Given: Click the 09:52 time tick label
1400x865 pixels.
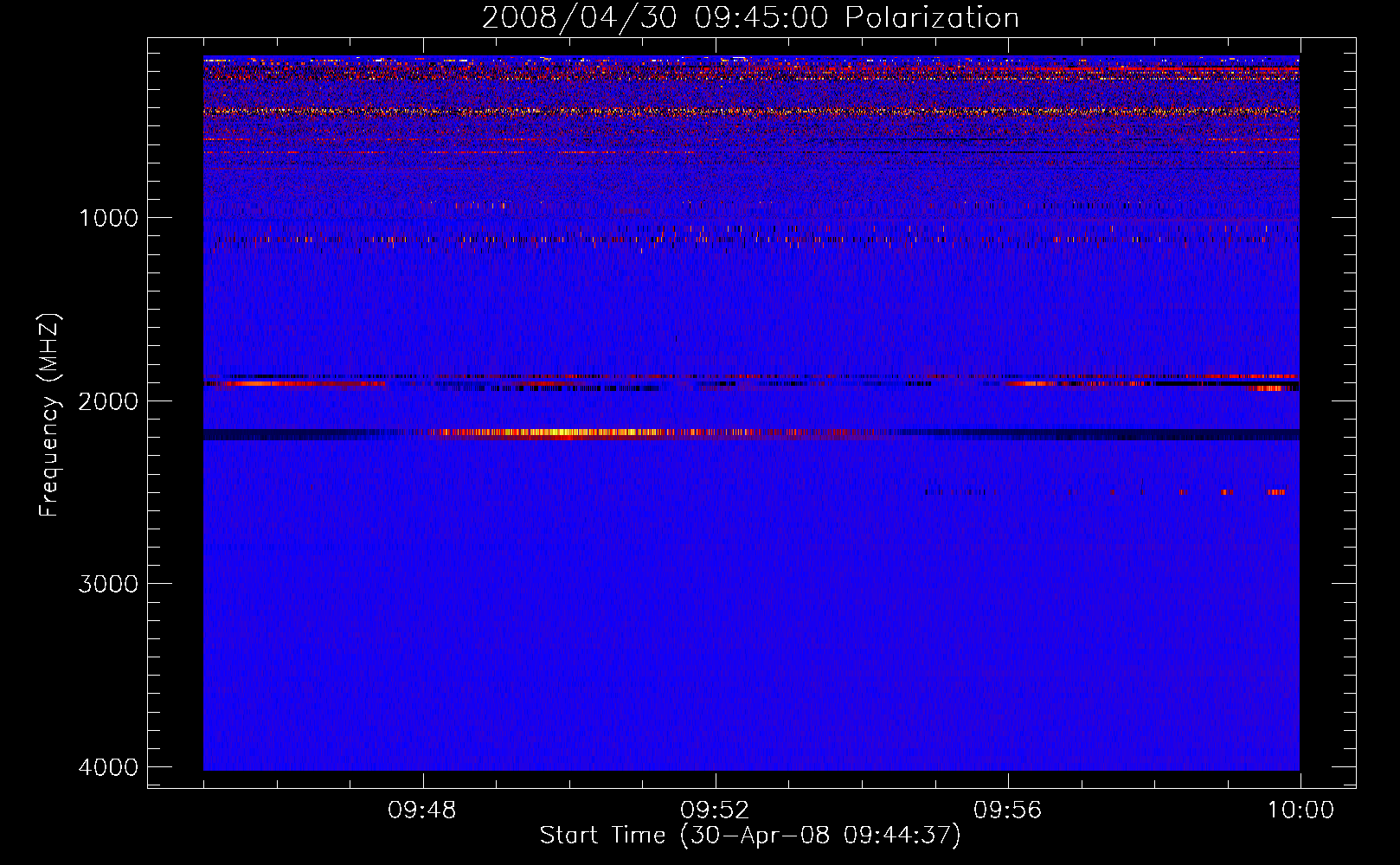Looking at the screenshot, I should (x=716, y=811).
